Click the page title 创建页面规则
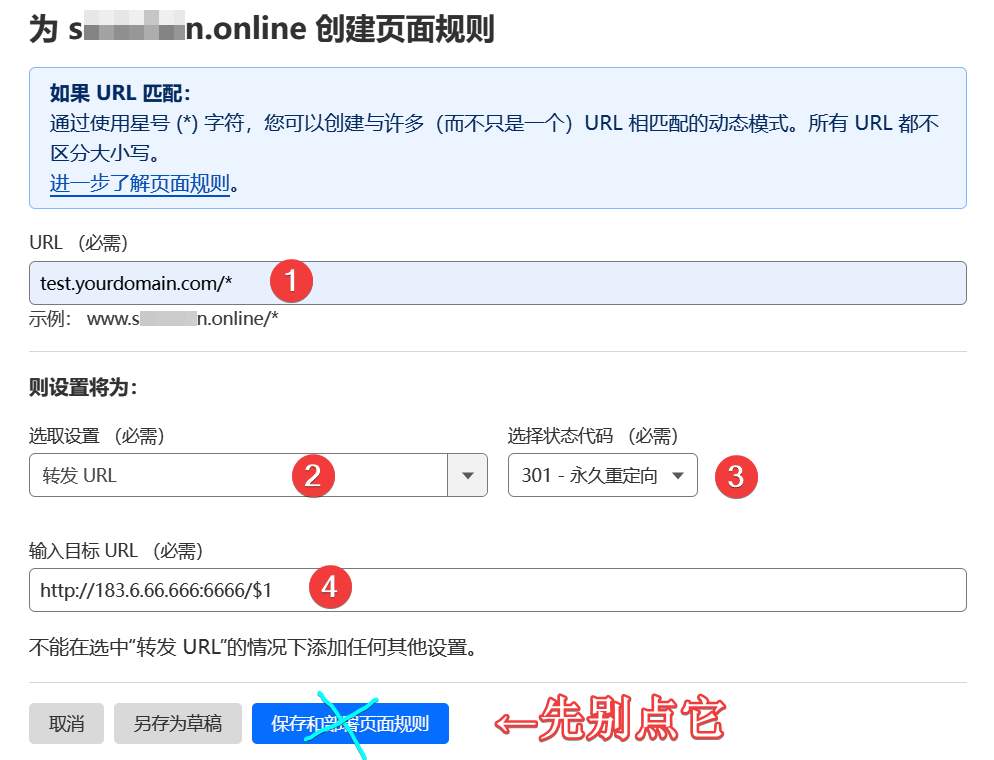The image size is (994, 760). [404, 29]
